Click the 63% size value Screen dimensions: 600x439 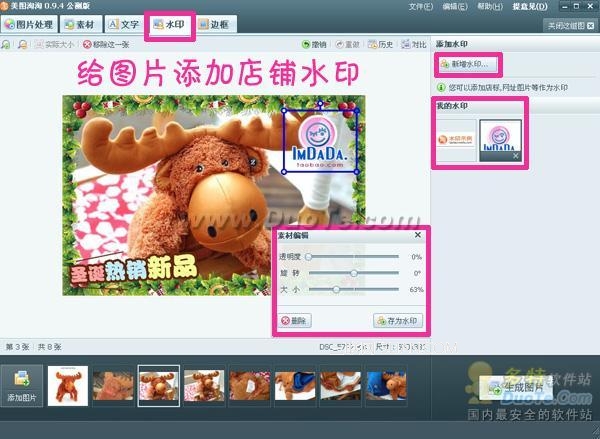click(416, 290)
